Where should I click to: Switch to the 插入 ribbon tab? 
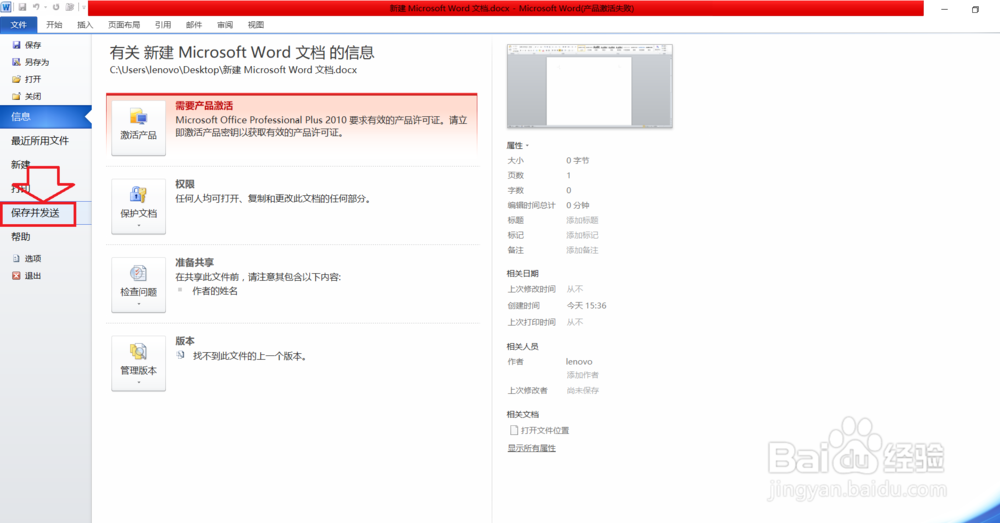click(85, 24)
